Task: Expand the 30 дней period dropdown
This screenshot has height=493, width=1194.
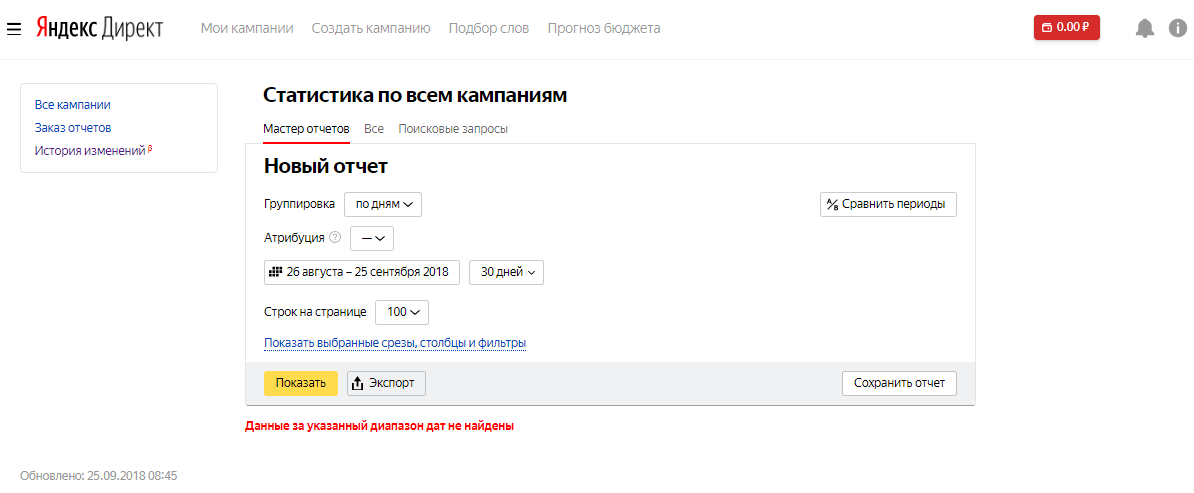Action: pyautogui.click(x=506, y=272)
